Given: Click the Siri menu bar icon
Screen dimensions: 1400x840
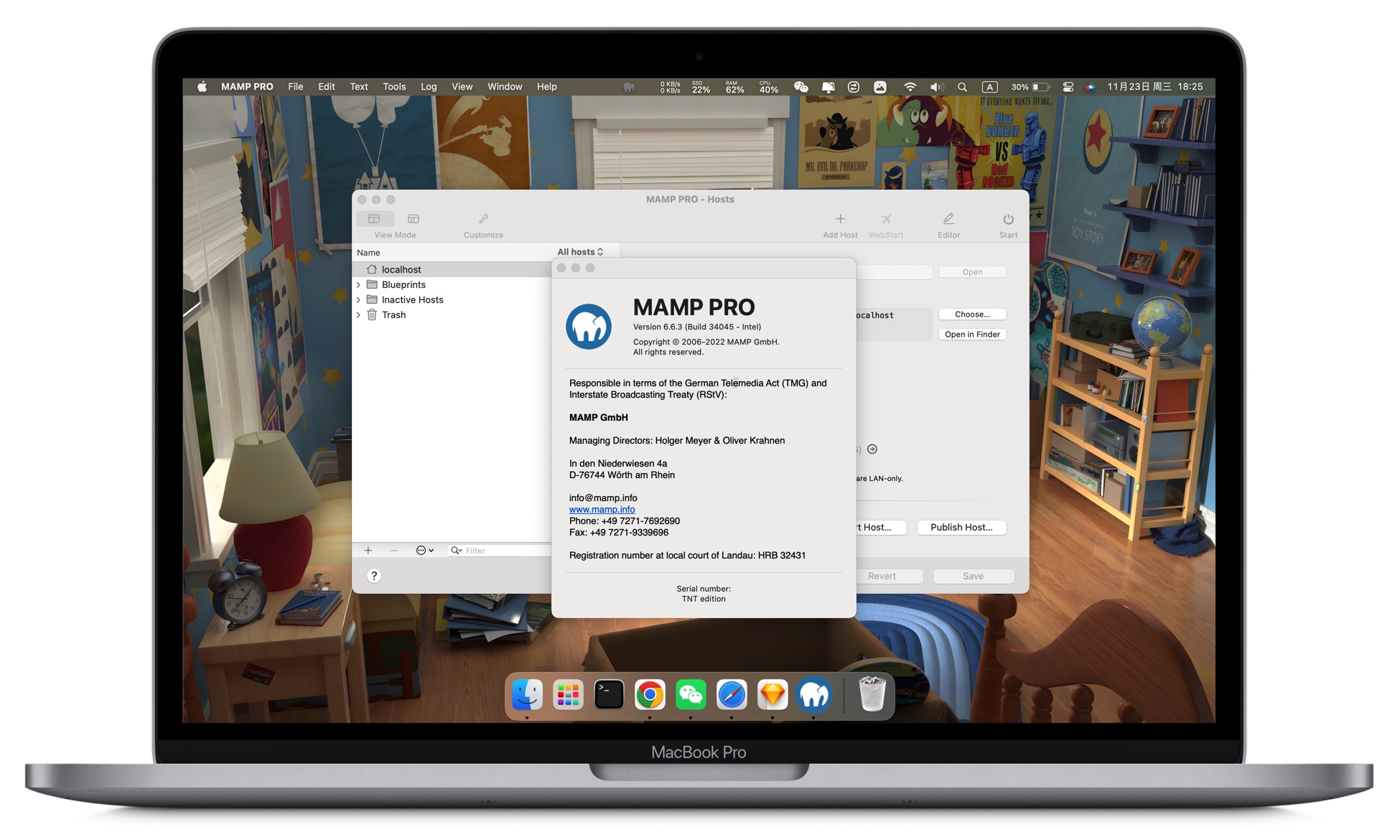Looking at the screenshot, I should click(1091, 87).
